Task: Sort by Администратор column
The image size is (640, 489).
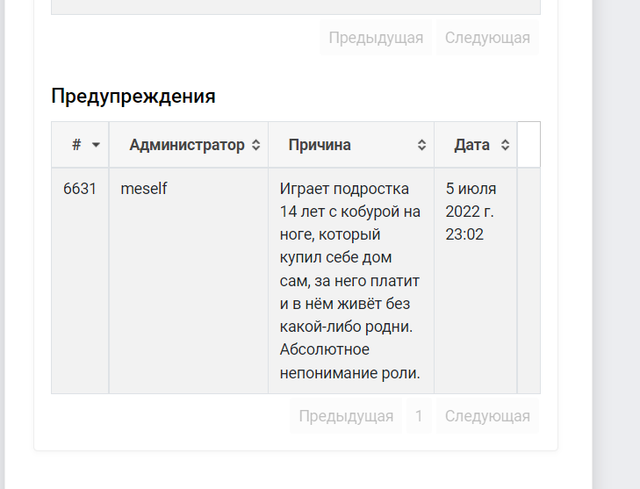Action: (189, 144)
